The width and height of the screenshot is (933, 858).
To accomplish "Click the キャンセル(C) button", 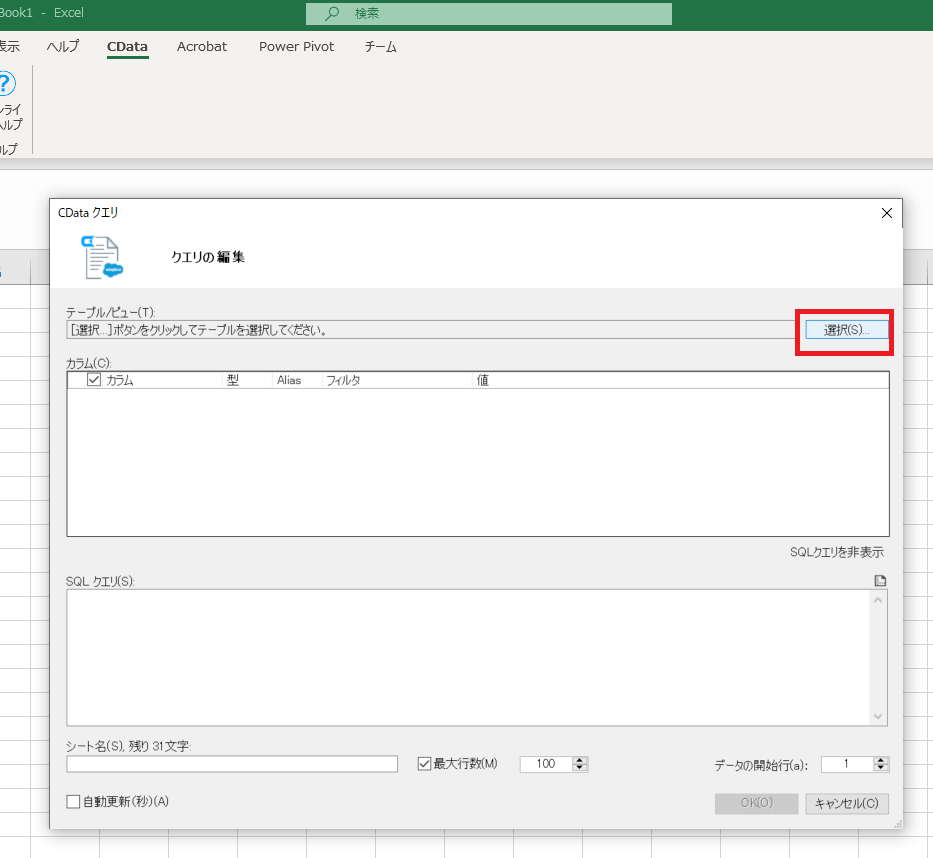I will 847,803.
